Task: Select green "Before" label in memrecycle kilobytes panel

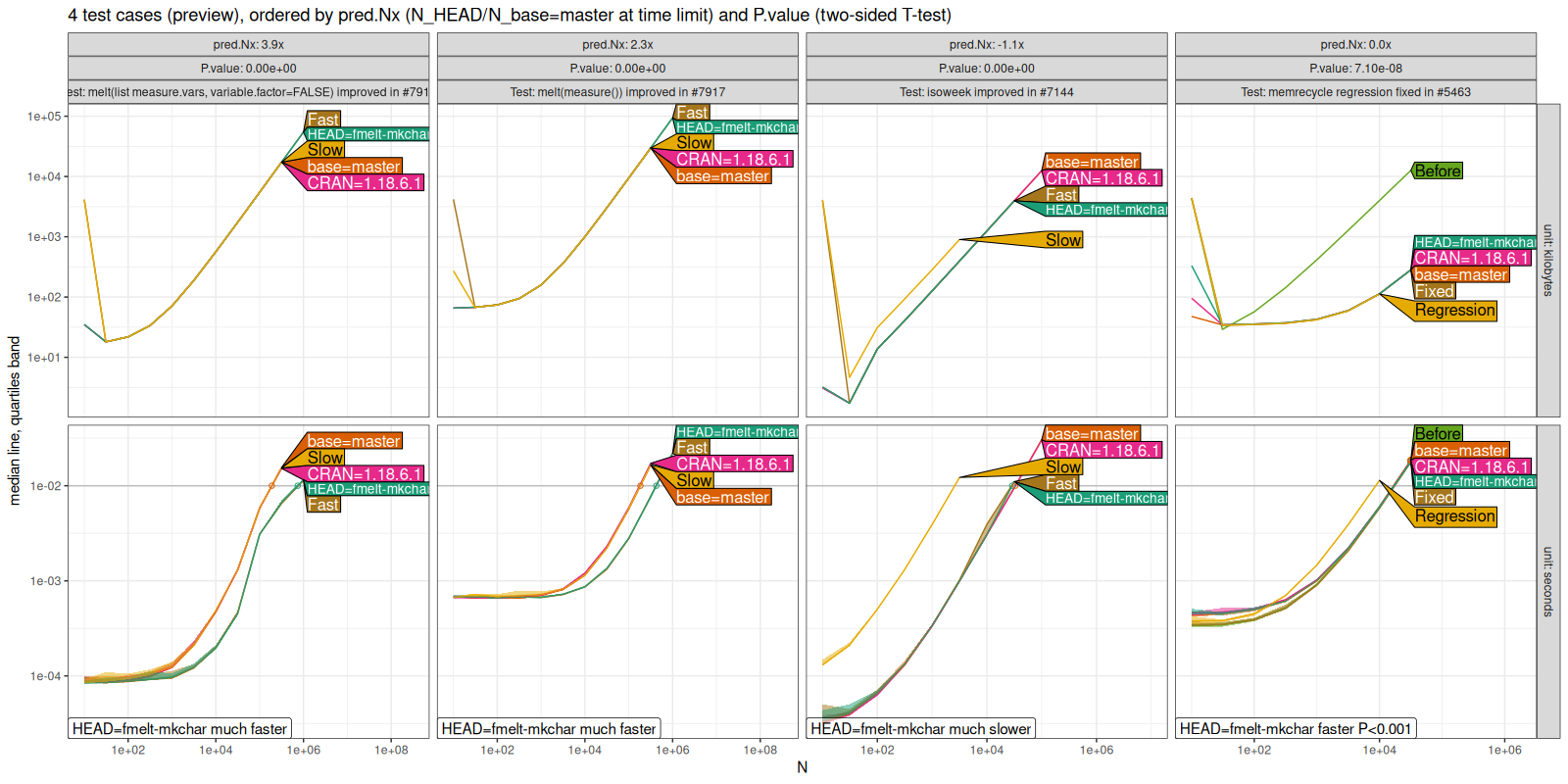Action: coord(1438,171)
